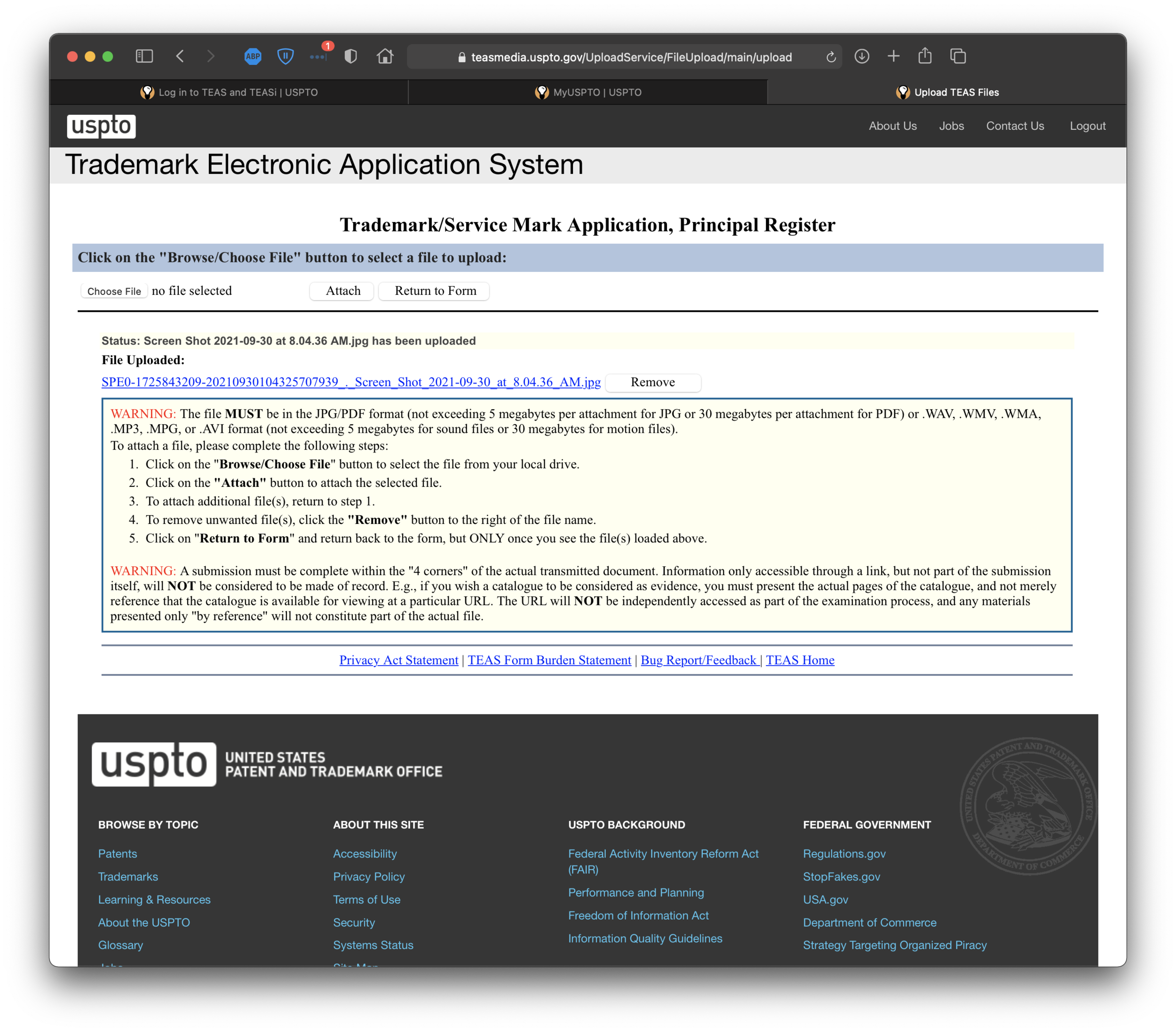Open the password extension with red badge
Screen dimensions: 1176x1032
click(x=320, y=54)
